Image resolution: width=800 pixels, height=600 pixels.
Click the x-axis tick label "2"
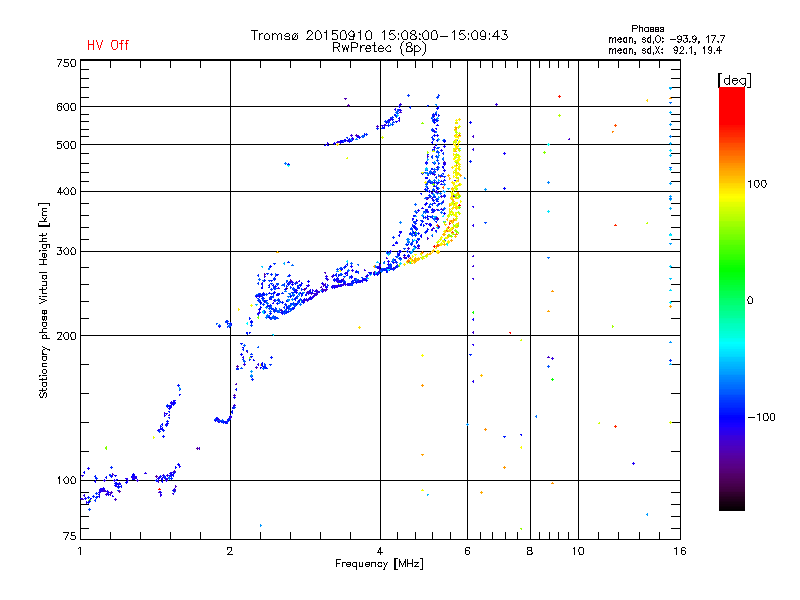pos(230,551)
